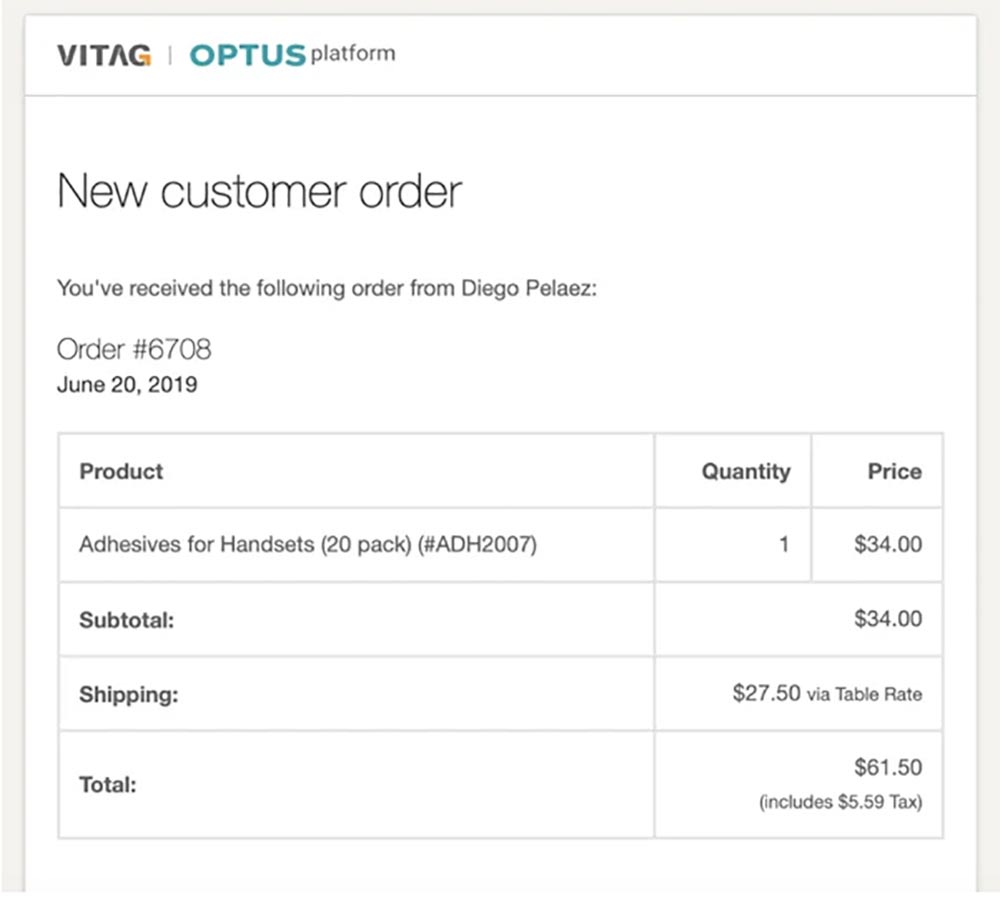The height and width of the screenshot is (897, 1000).
Task: Click the Price column header
Action: click(894, 471)
